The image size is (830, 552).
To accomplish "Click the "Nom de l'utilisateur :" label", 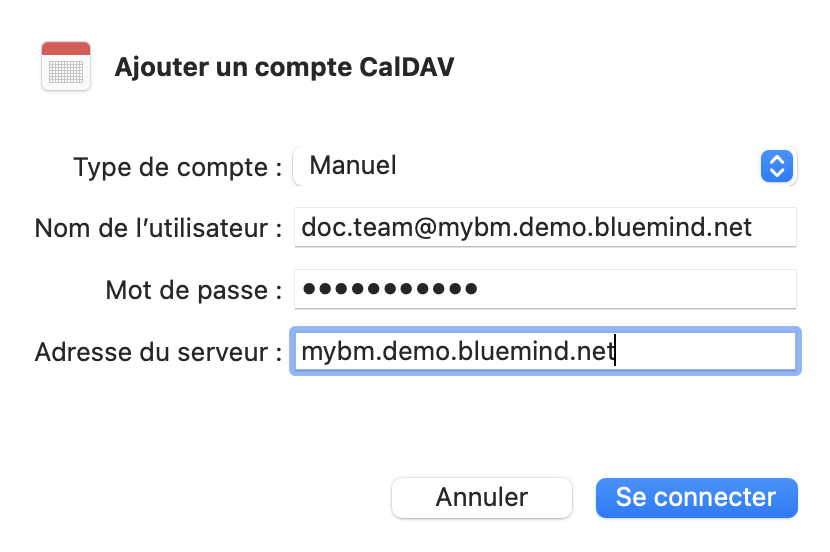I will click(x=158, y=228).
